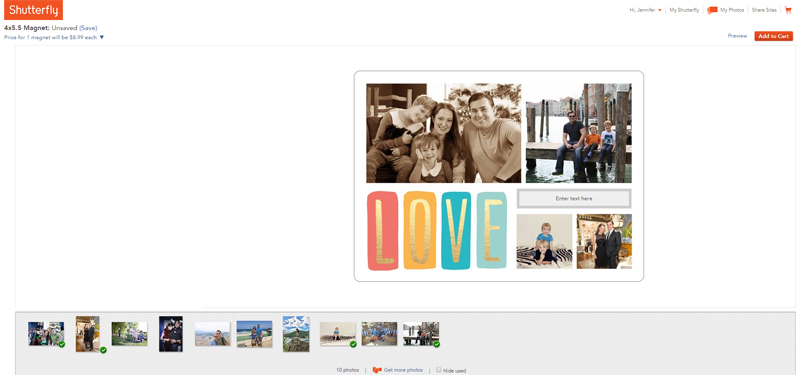This screenshot has width=800, height=375.
Task: Select the two kids on zebra rug photo
Action: [x=544, y=241]
